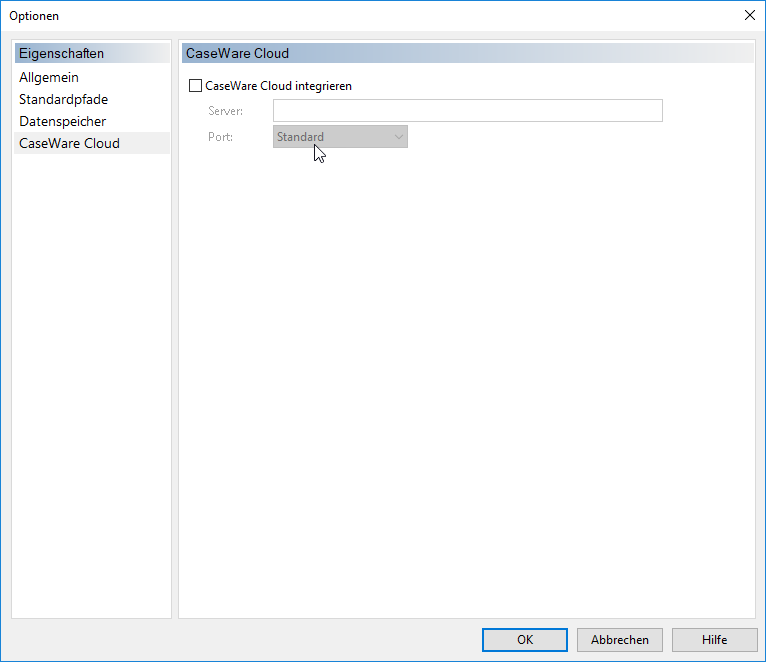This screenshot has width=766, height=662.
Task: Cancel the dialog with Abbrechen
Action: (619, 640)
